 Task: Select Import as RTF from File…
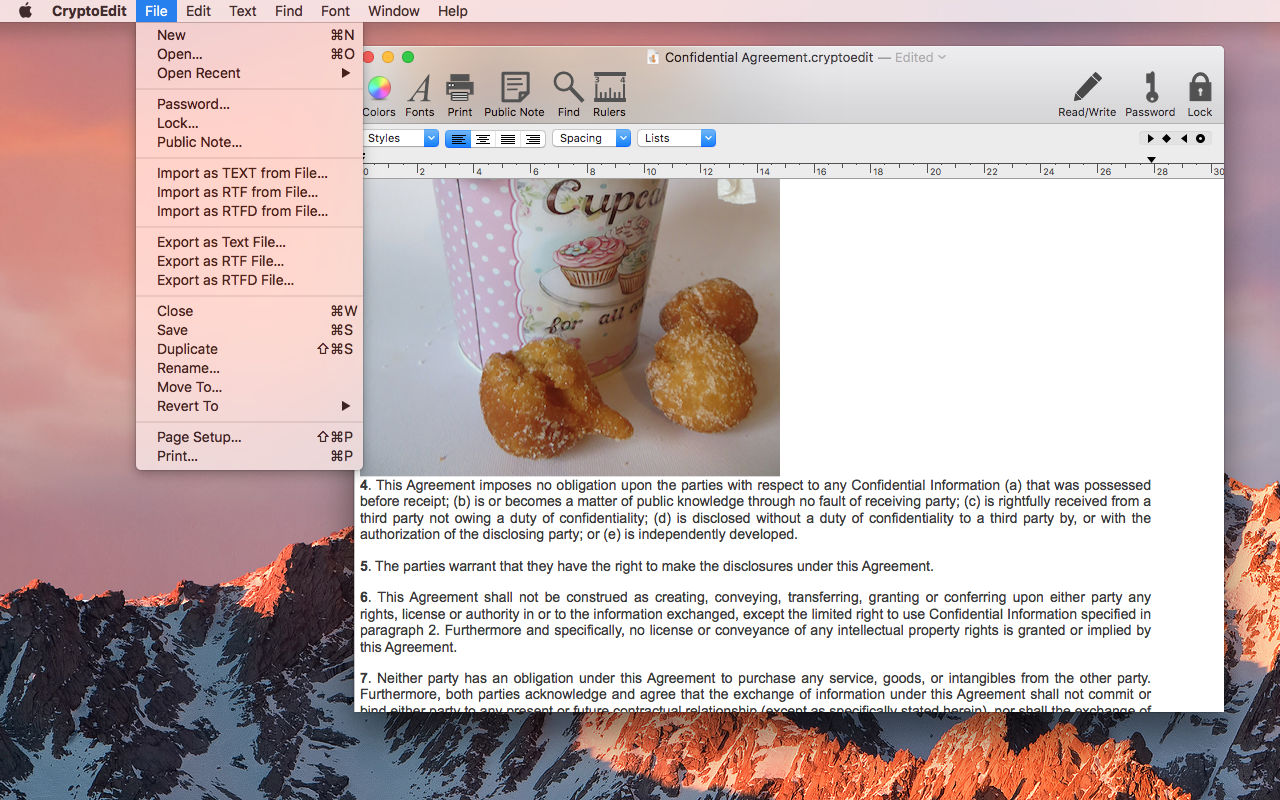pyautogui.click(x=249, y=192)
